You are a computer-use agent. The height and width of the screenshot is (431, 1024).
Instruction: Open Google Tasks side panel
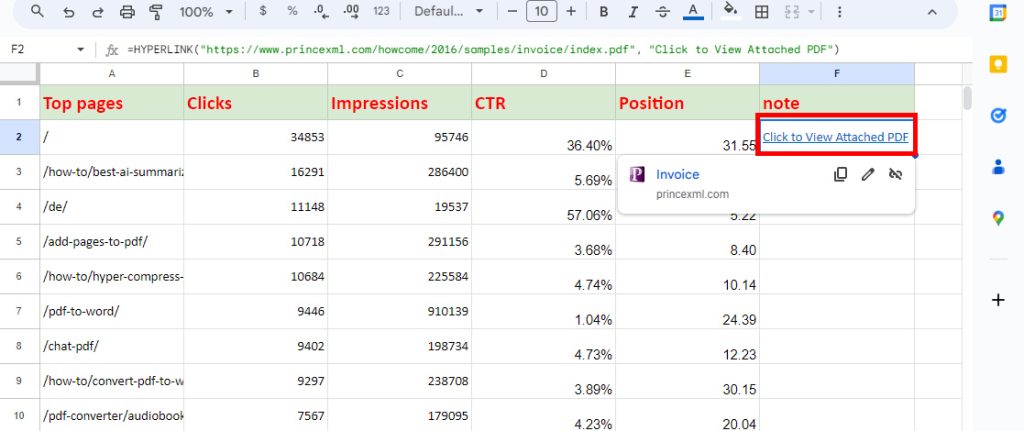point(998,116)
